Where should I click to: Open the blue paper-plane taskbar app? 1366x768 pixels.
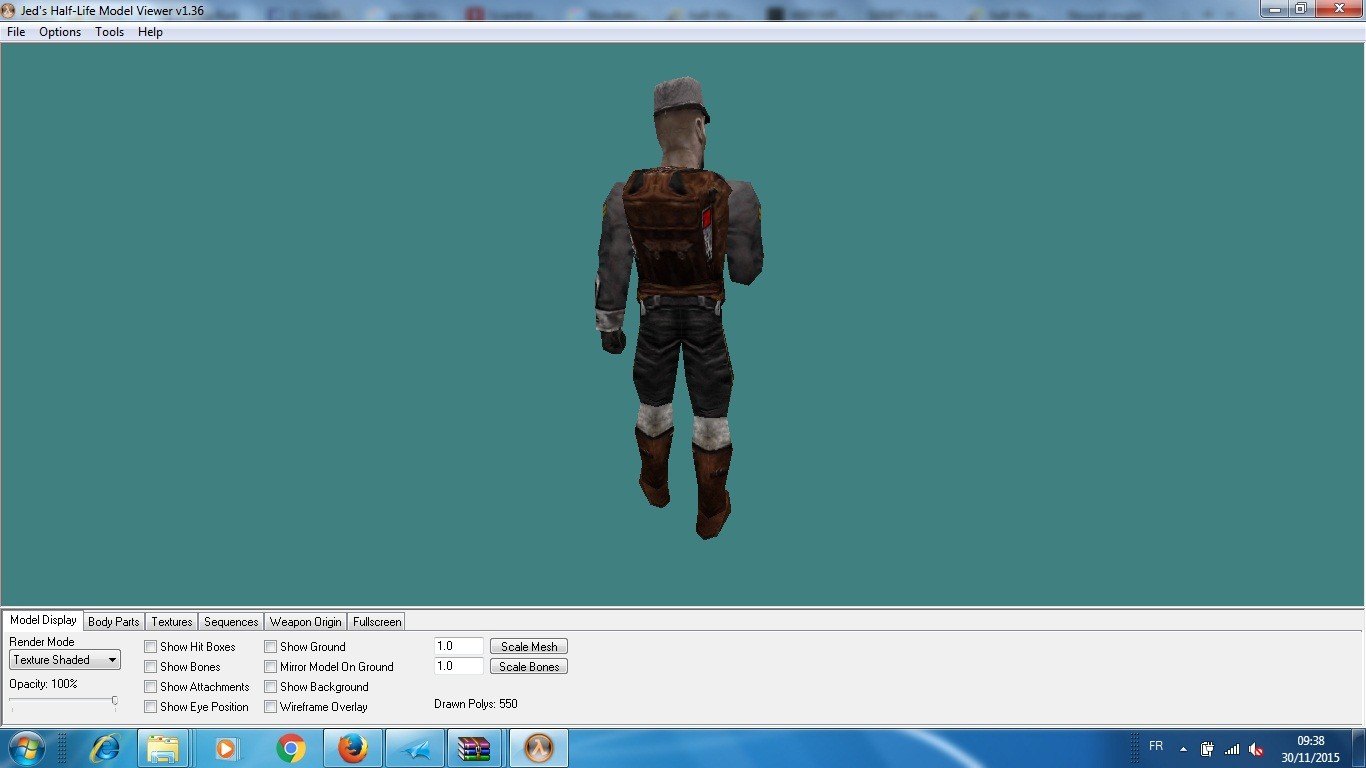[x=415, y=748]
